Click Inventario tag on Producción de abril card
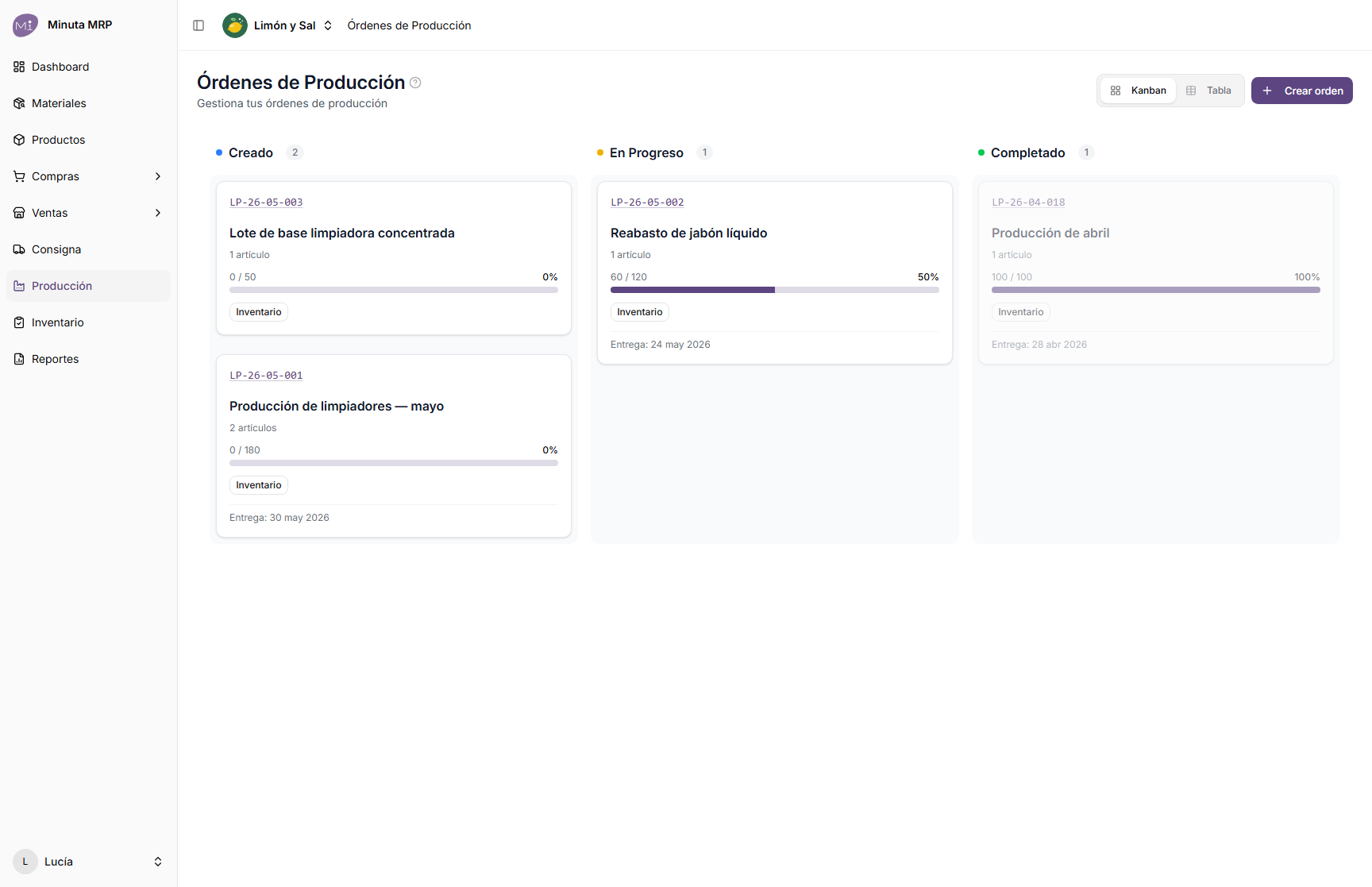Screen dimensions: 1372x887 (1021, 312)
